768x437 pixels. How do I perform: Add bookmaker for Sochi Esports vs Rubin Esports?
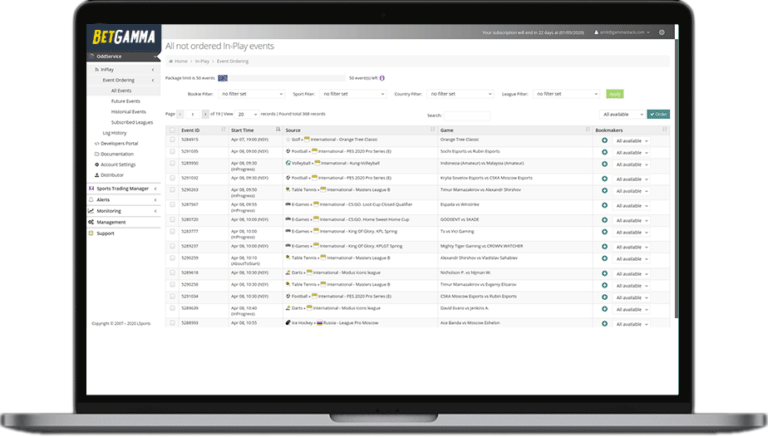point(604,151)
